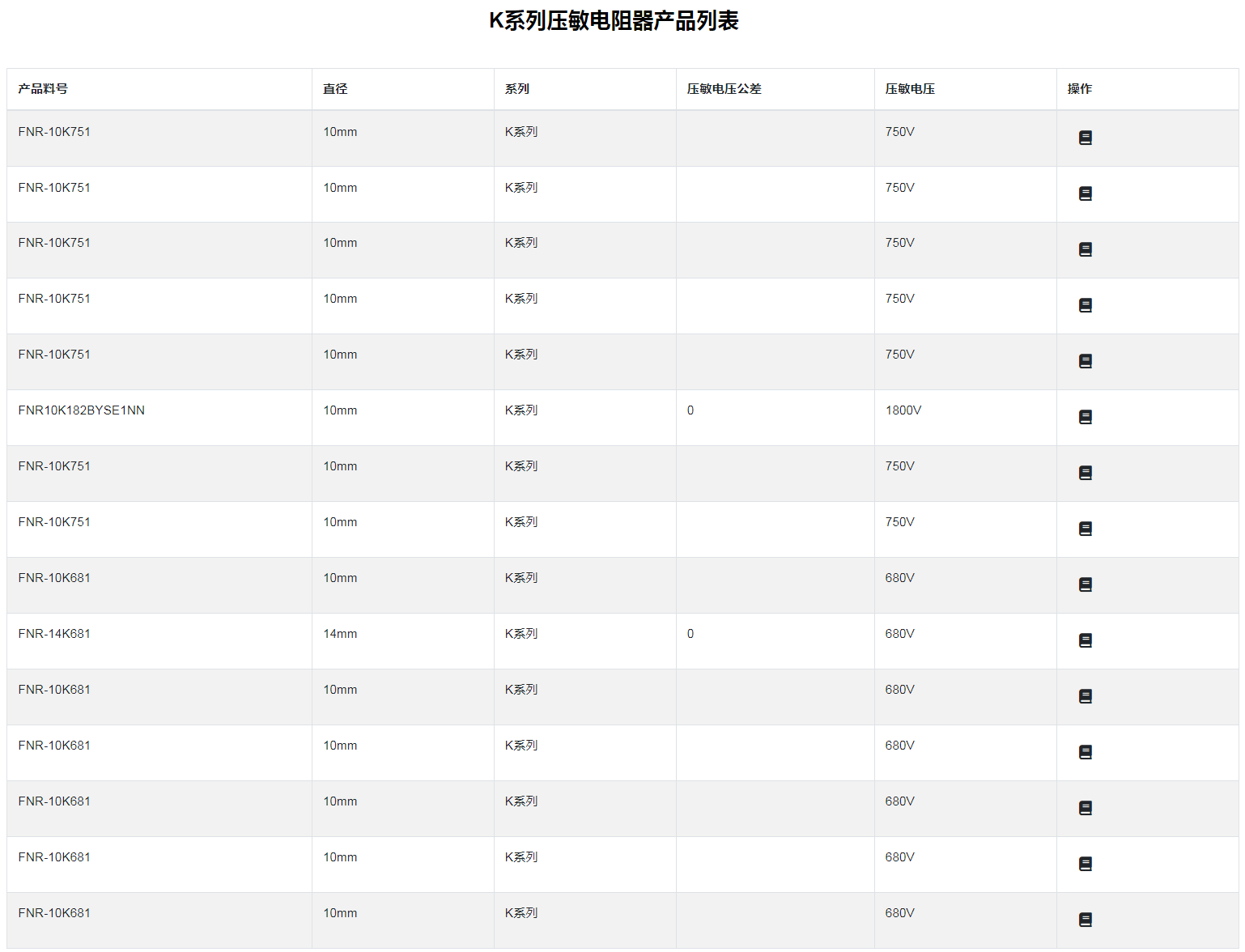
Task: Open the book icon in the first table row
Action: pyautogui.click(x=1085, y=138)
